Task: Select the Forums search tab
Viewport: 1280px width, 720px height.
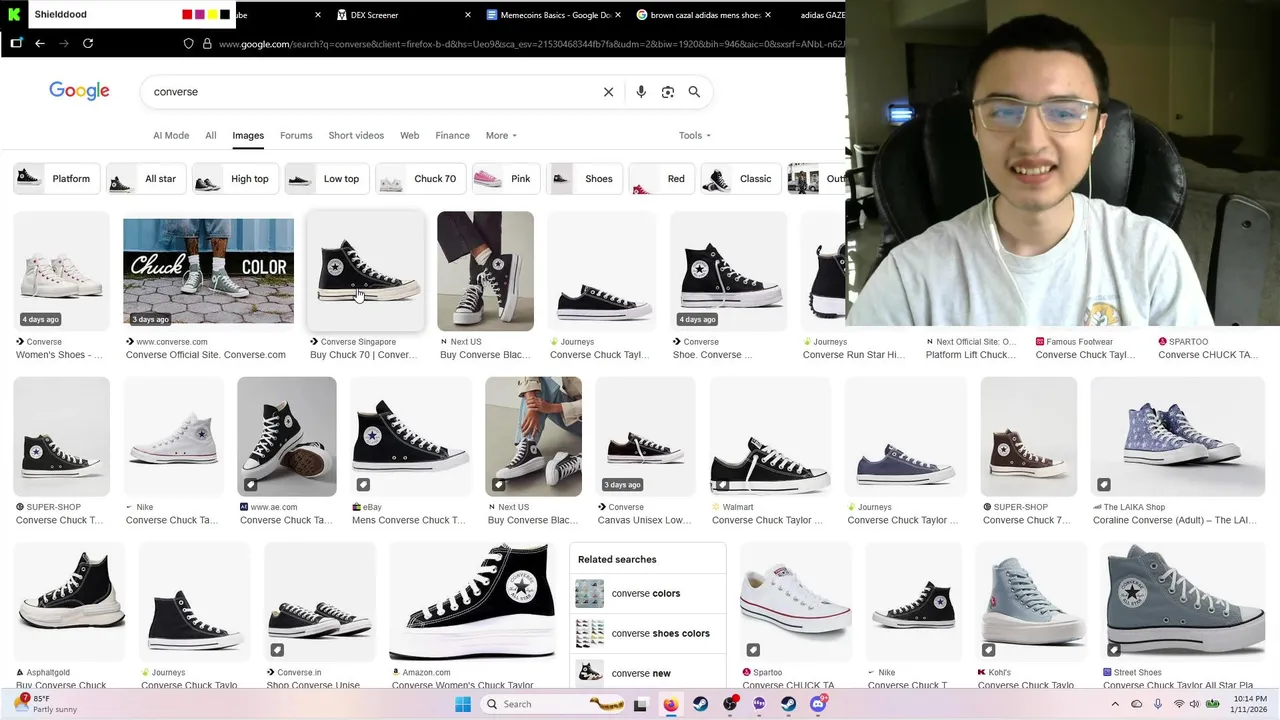Action: (296, 135)
